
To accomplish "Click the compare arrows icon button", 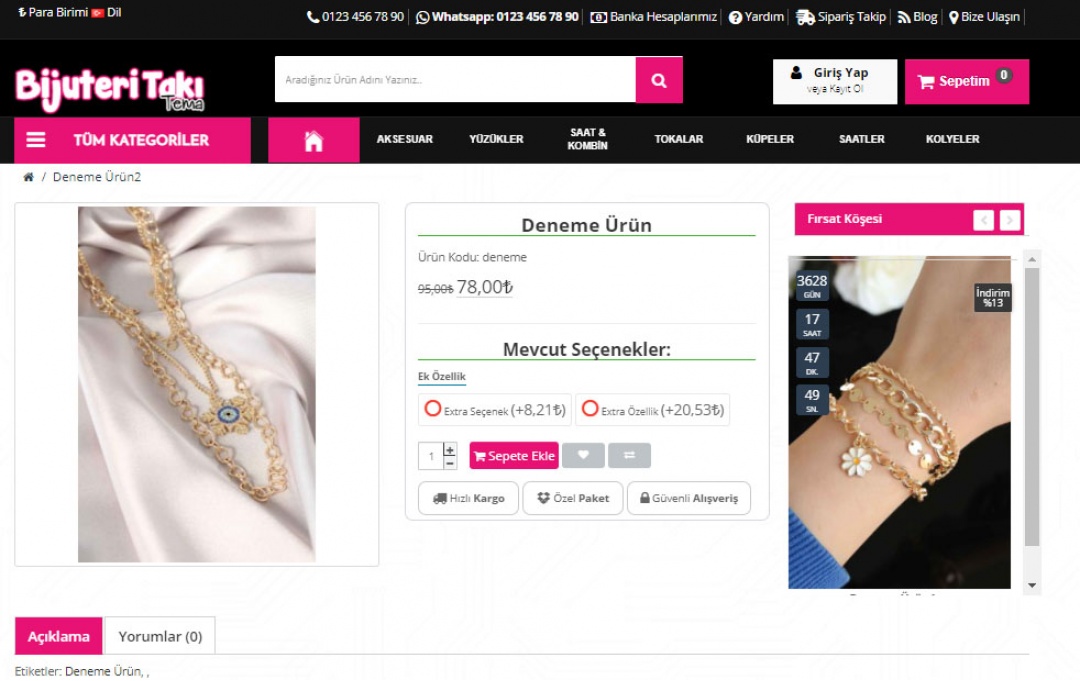I will tap(629, 456).
